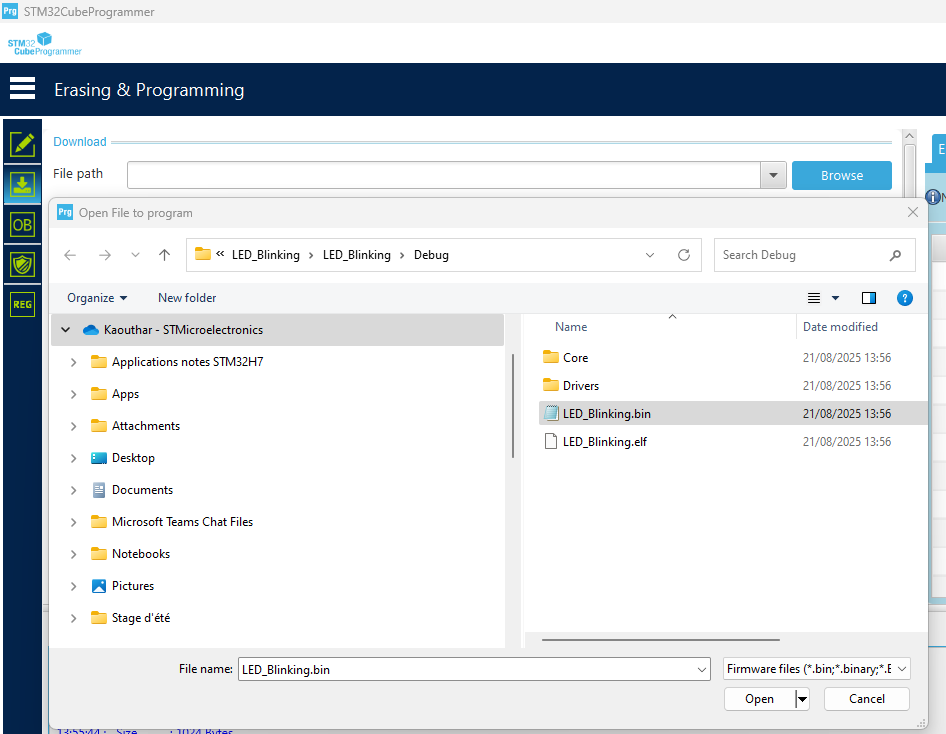Click the main window scroll-up arrow
Image resolution: width=946 pixels, height=734 pixels.
click(x=909, y=136)
